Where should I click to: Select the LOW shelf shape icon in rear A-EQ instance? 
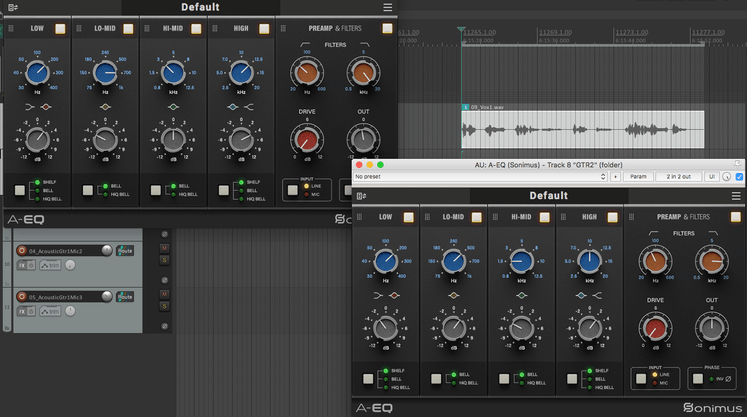tap(30, 107)
